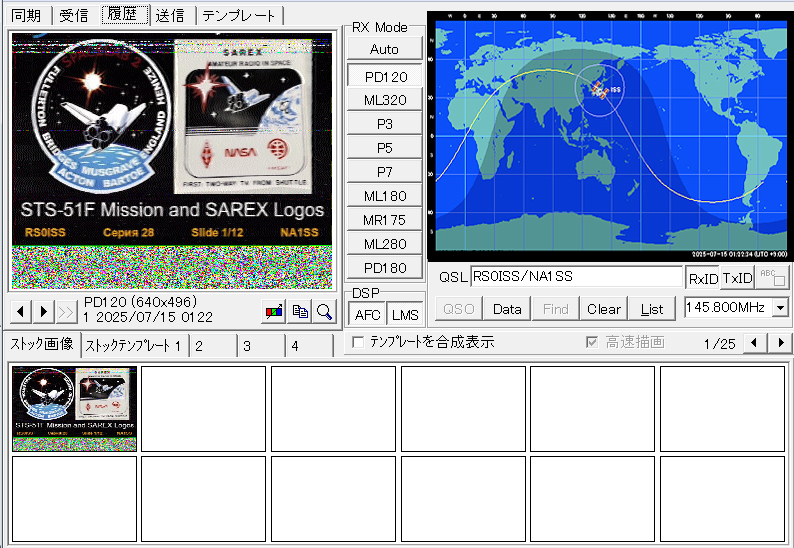Toggle LMS filter in DSP section

point(405,315)
